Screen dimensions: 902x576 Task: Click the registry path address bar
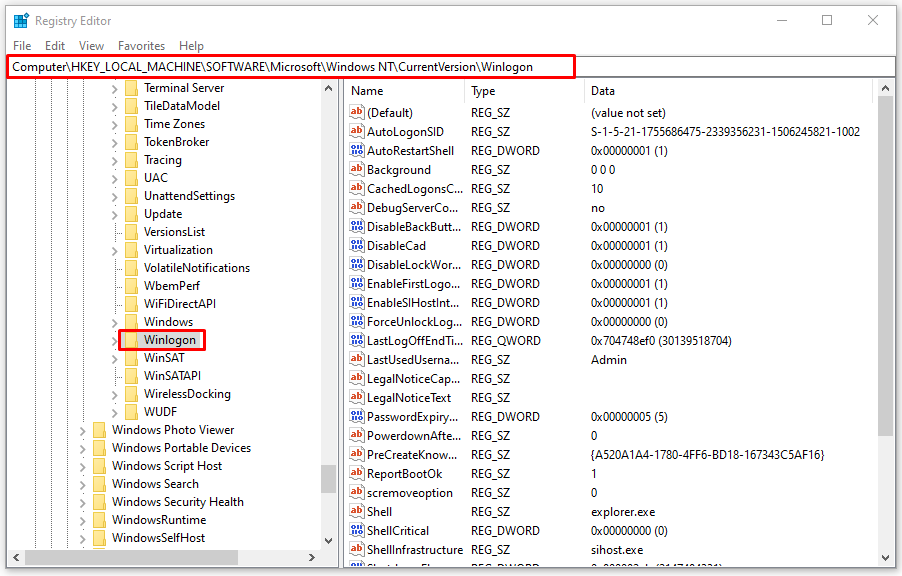coord(451,67)
